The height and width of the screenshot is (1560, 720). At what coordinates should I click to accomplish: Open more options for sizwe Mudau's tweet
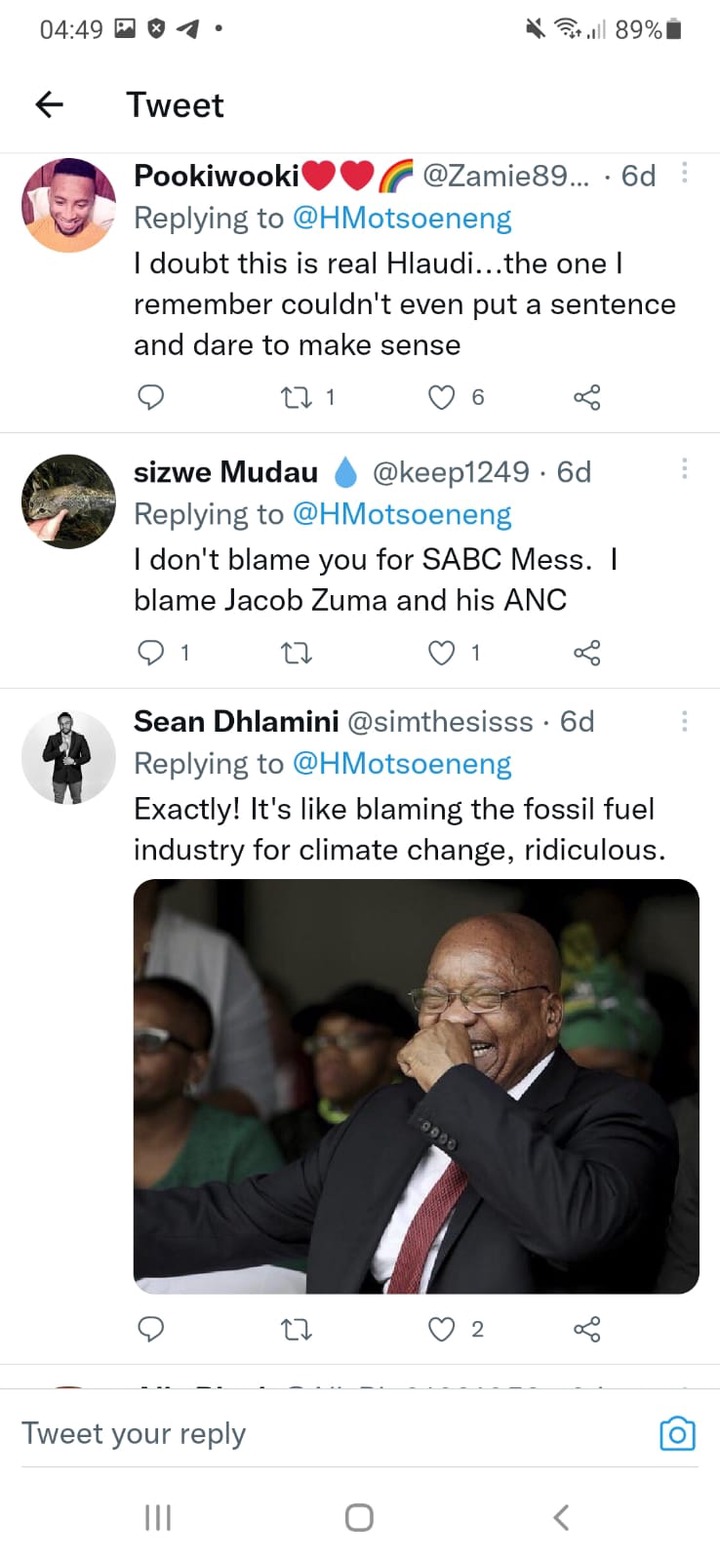(x=684, y=469)
